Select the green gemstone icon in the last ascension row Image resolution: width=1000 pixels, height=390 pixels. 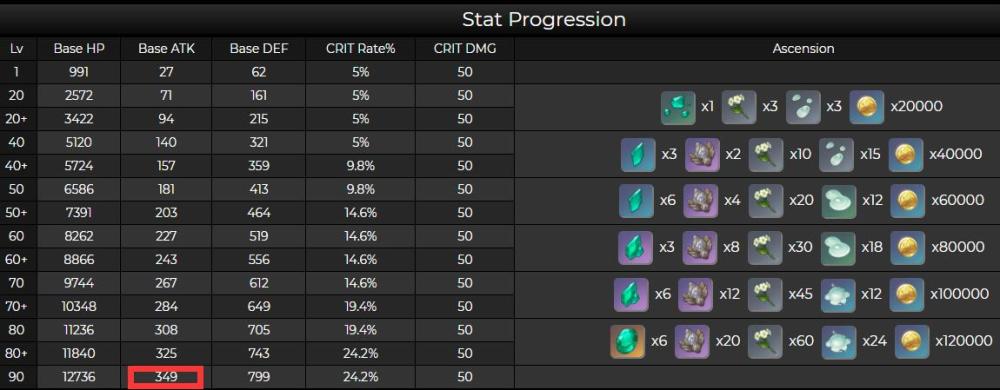[628, 342]
